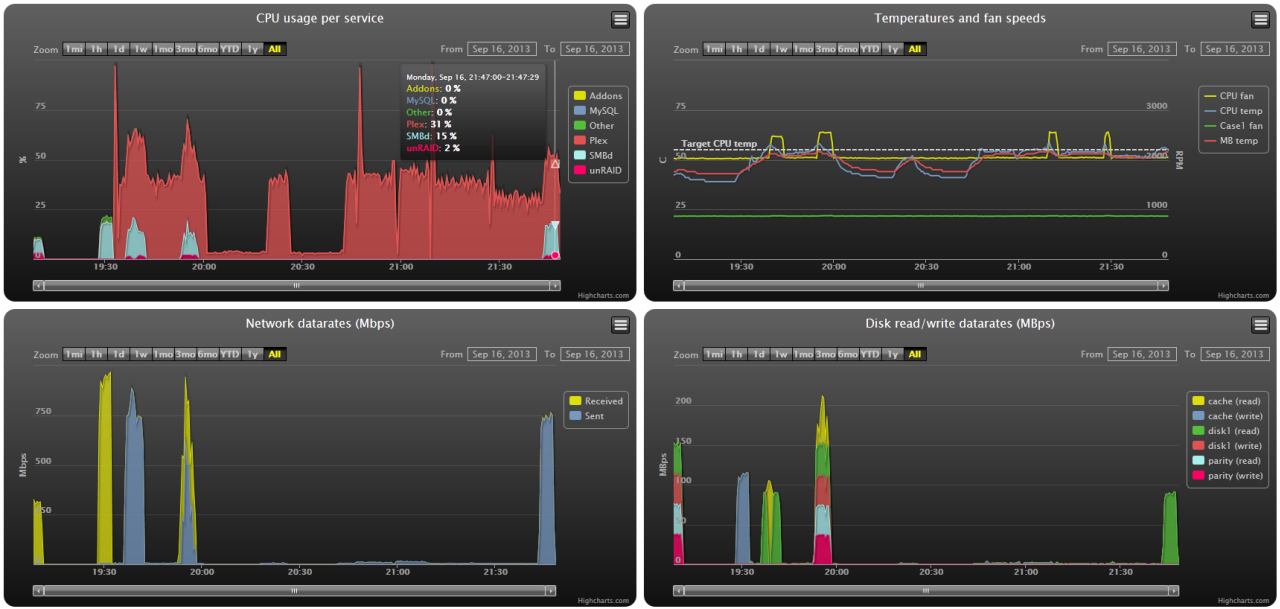Click the MB temp legend color line
Image resolution: width=1280 pixels, height=609 pixels.
[1210, 141]
